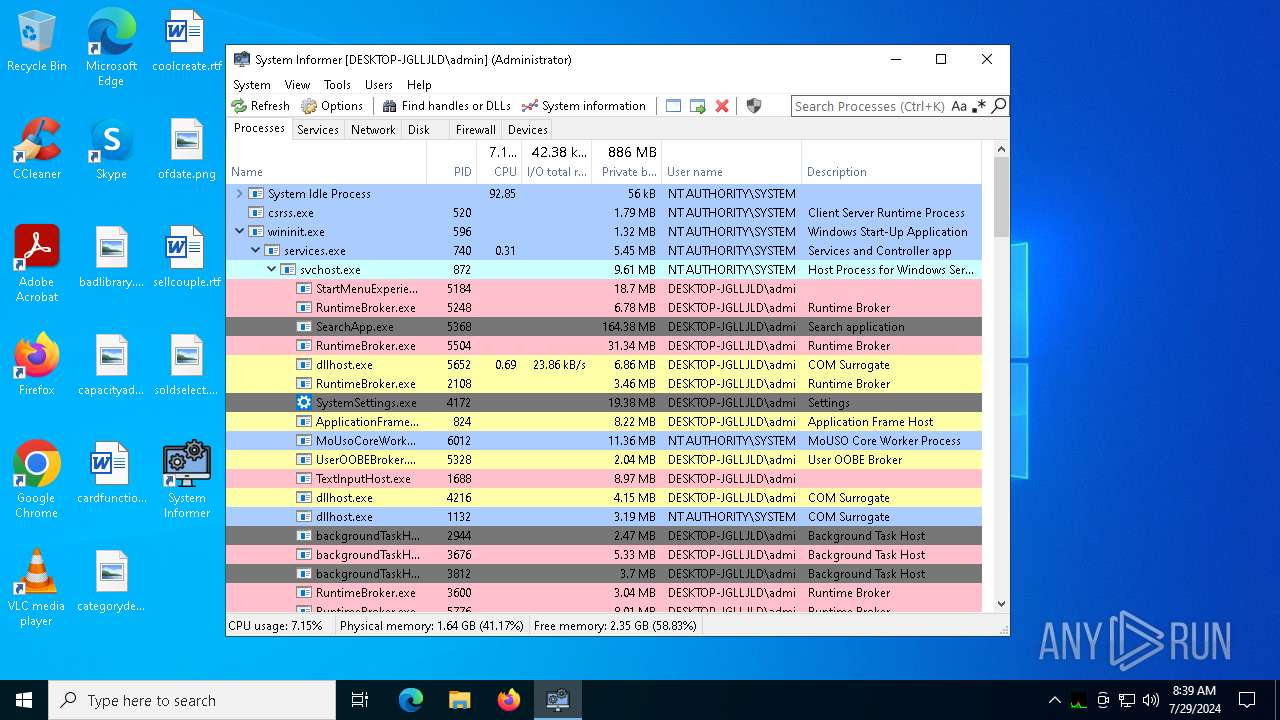Select the VLC media player icon
The height and width of the screenshot is (720, 1280).
click(x=37, y=588)
